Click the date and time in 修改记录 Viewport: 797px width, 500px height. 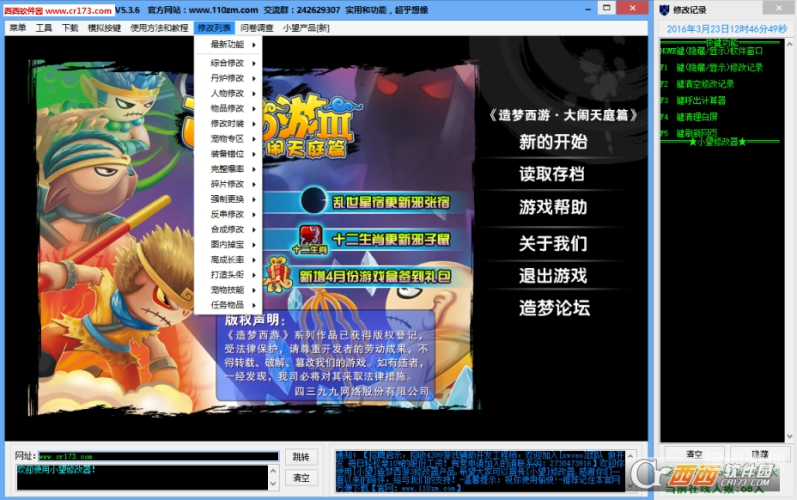727,29
